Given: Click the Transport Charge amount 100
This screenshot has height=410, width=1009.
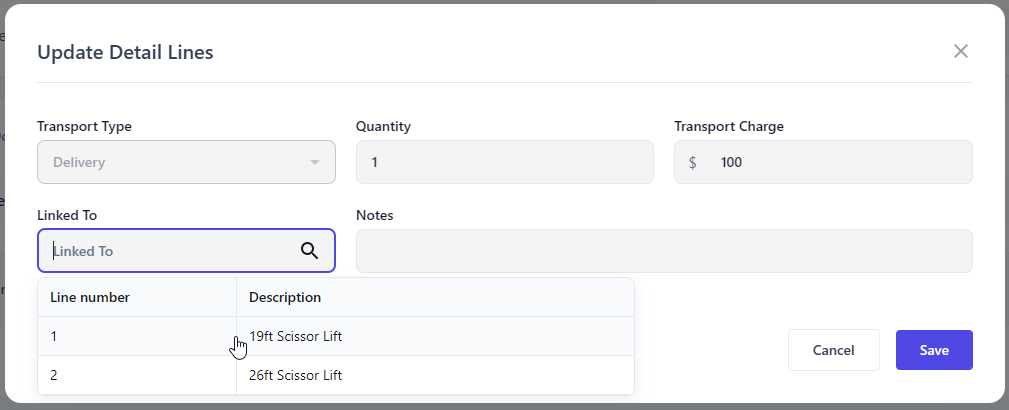Looking at the screenshot, I should [731, 162].
